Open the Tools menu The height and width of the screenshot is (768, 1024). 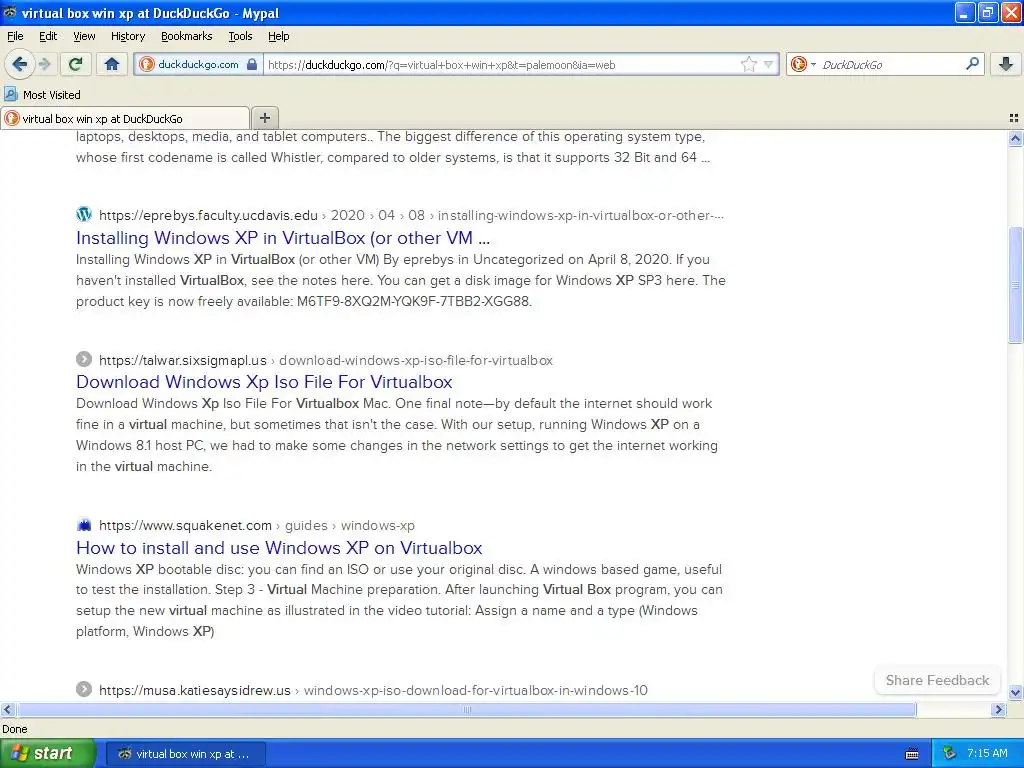pyautogui.click(x=240, y=36)
